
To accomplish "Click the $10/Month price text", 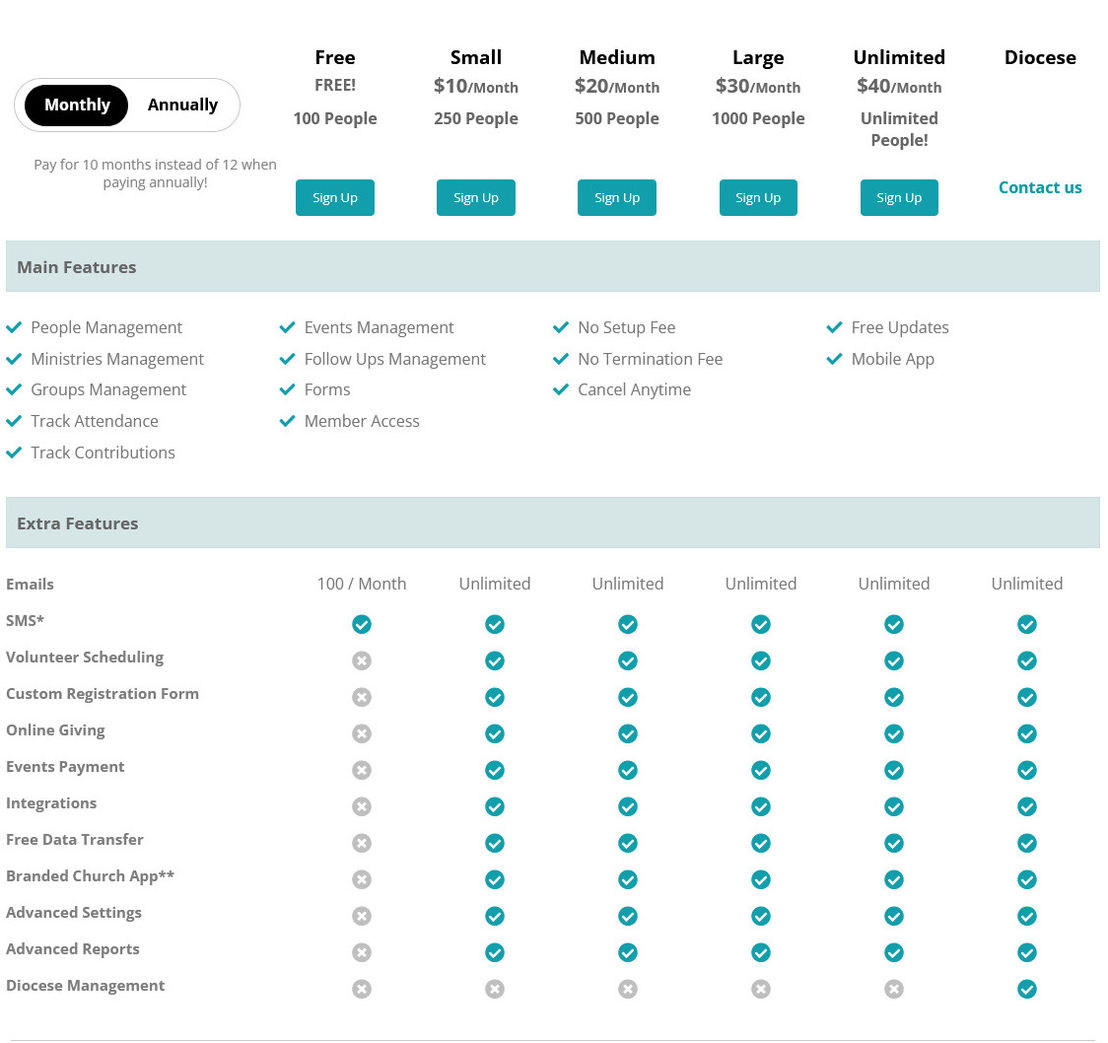I will point(476,86).
